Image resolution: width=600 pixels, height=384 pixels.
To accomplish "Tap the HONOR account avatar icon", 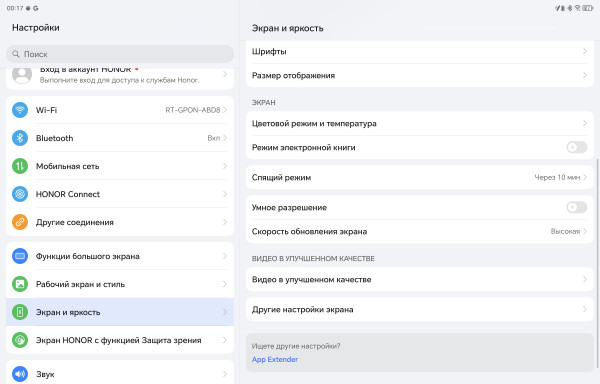I will coord(22,75).
